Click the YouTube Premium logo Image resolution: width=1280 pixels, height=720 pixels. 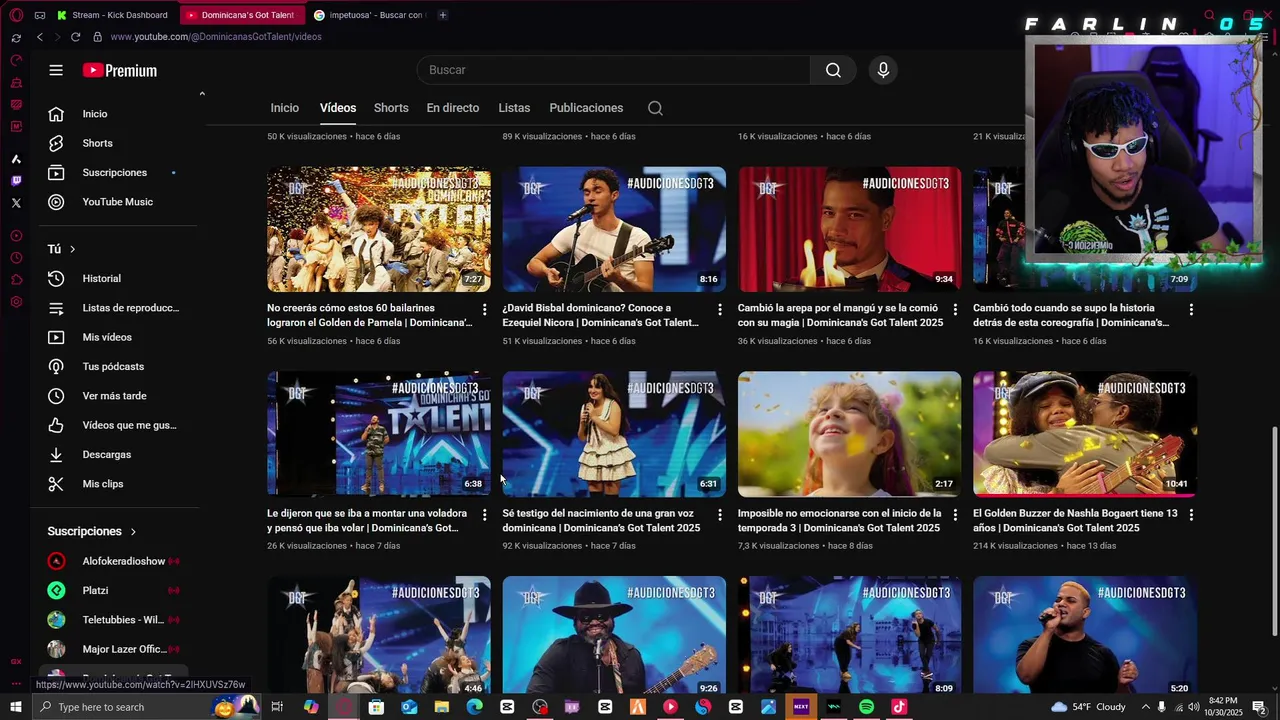coord(120,70)
